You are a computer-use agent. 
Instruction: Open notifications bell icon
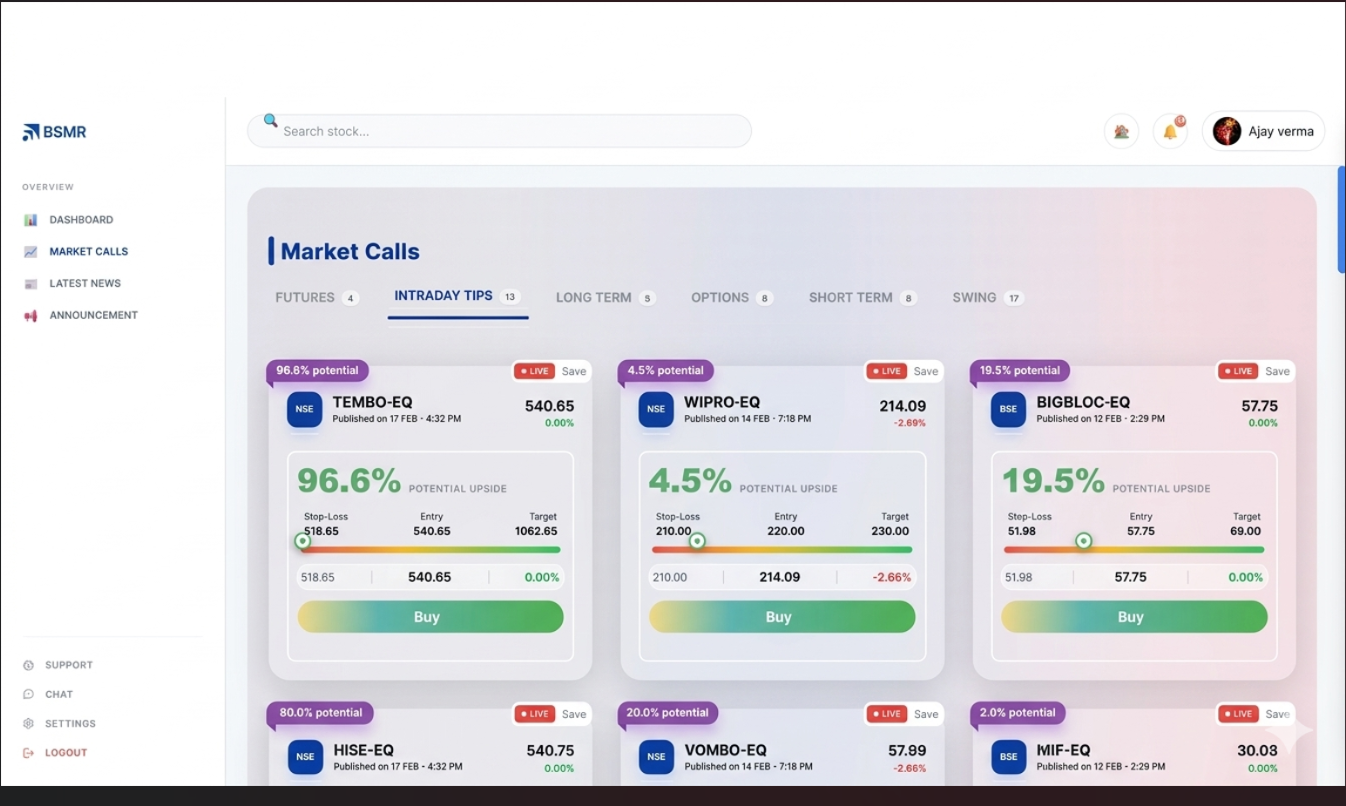(1170, 131)
